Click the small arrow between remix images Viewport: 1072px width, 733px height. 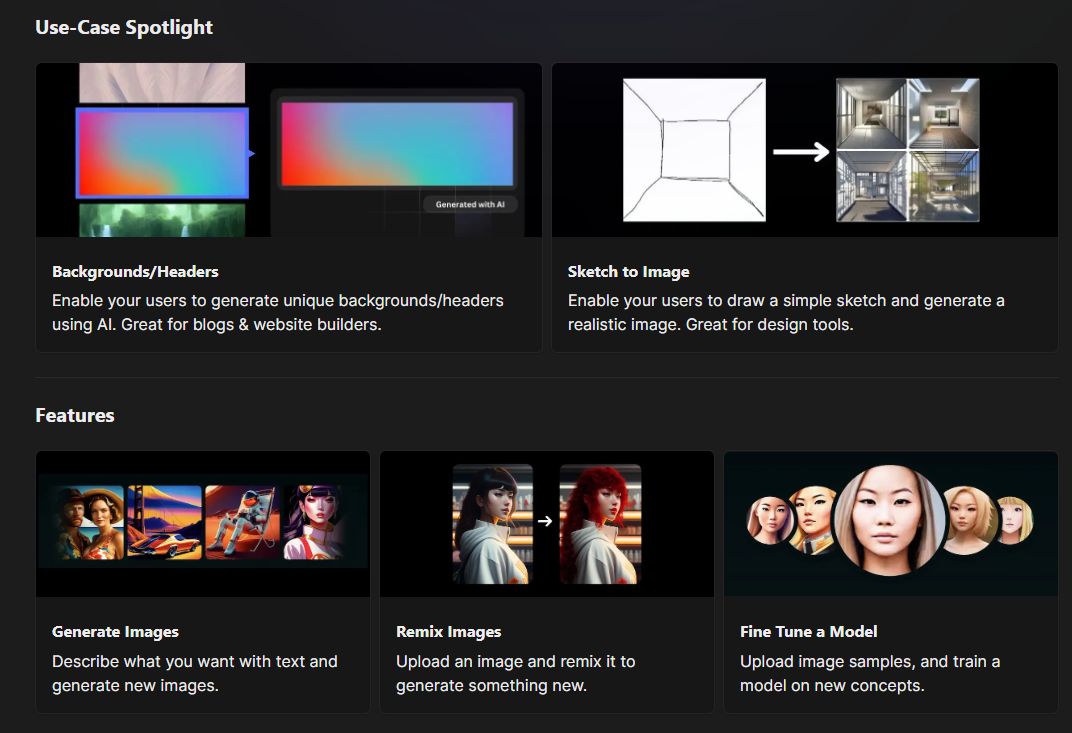[545, 521]
